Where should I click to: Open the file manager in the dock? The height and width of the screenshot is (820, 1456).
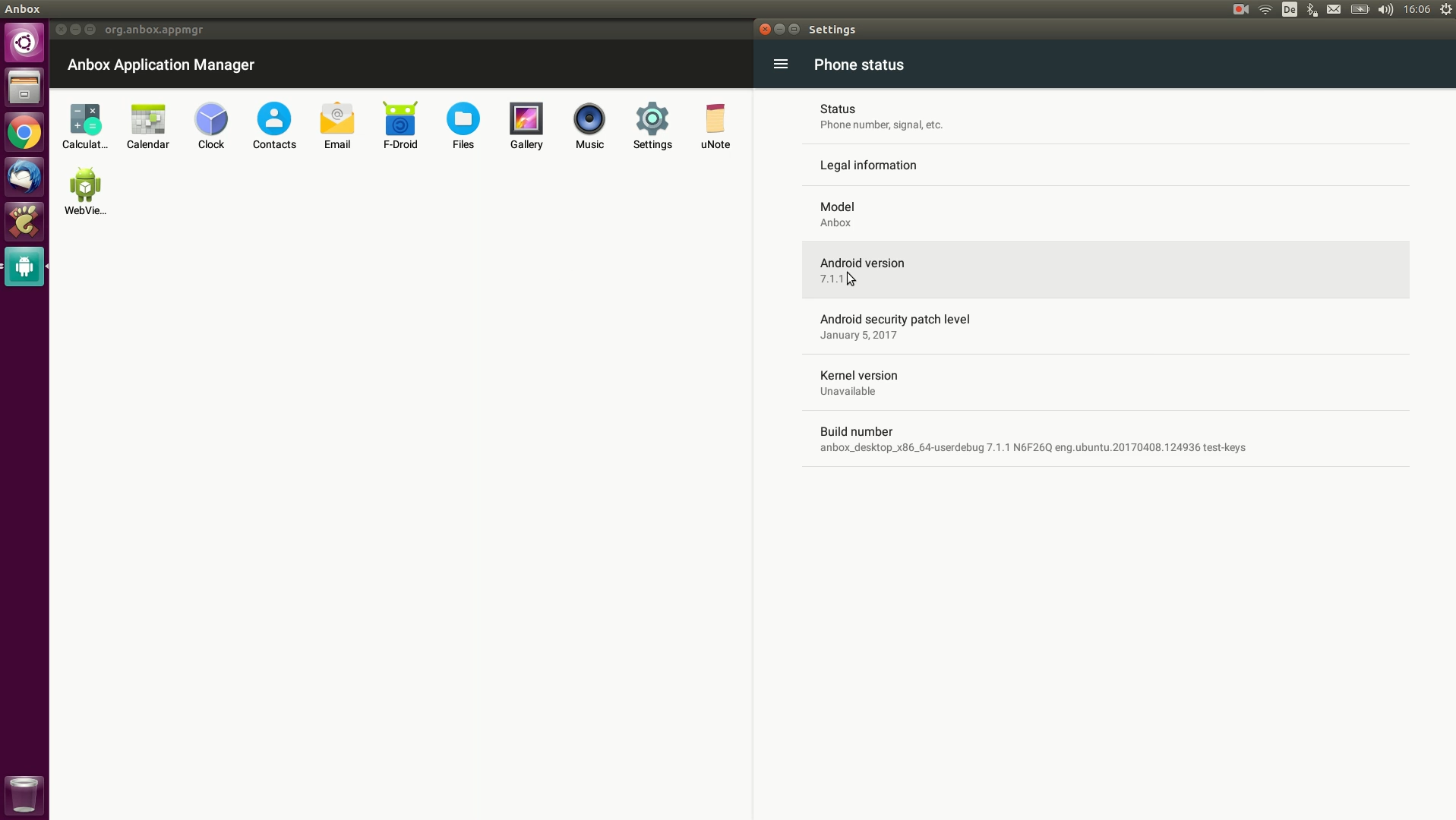24,87
